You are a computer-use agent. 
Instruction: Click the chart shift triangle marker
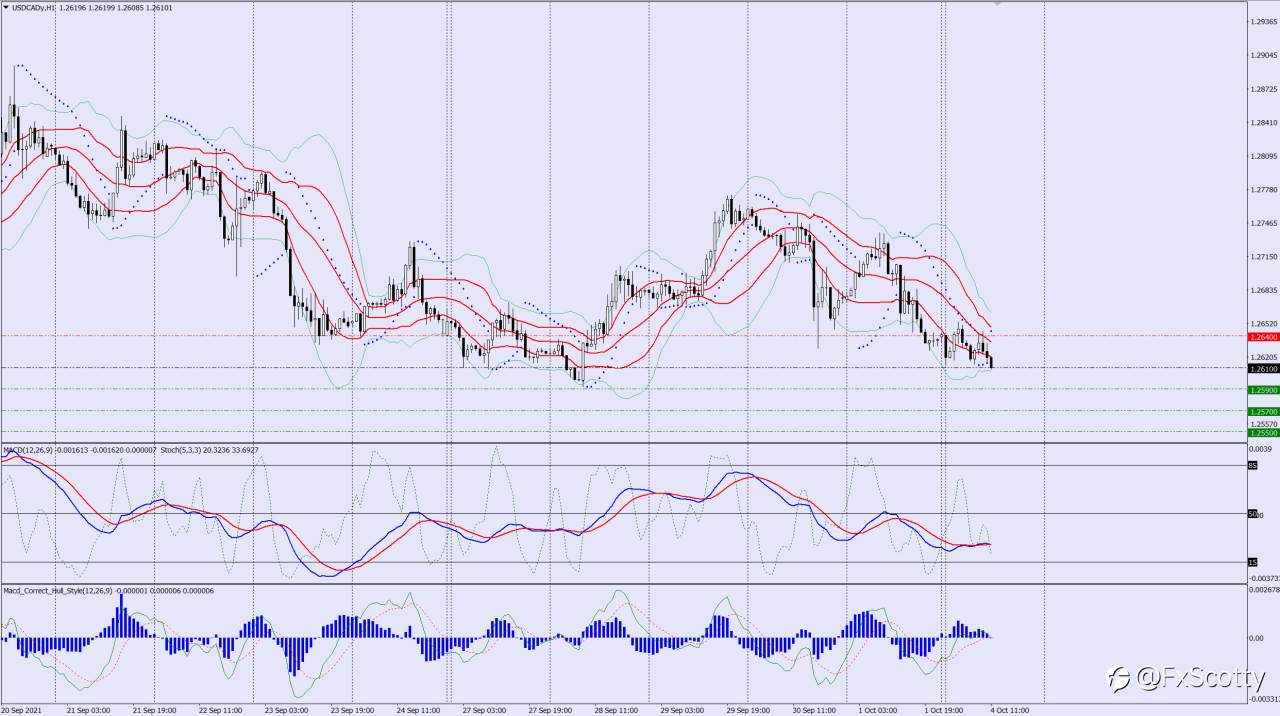tap(997, 4)
